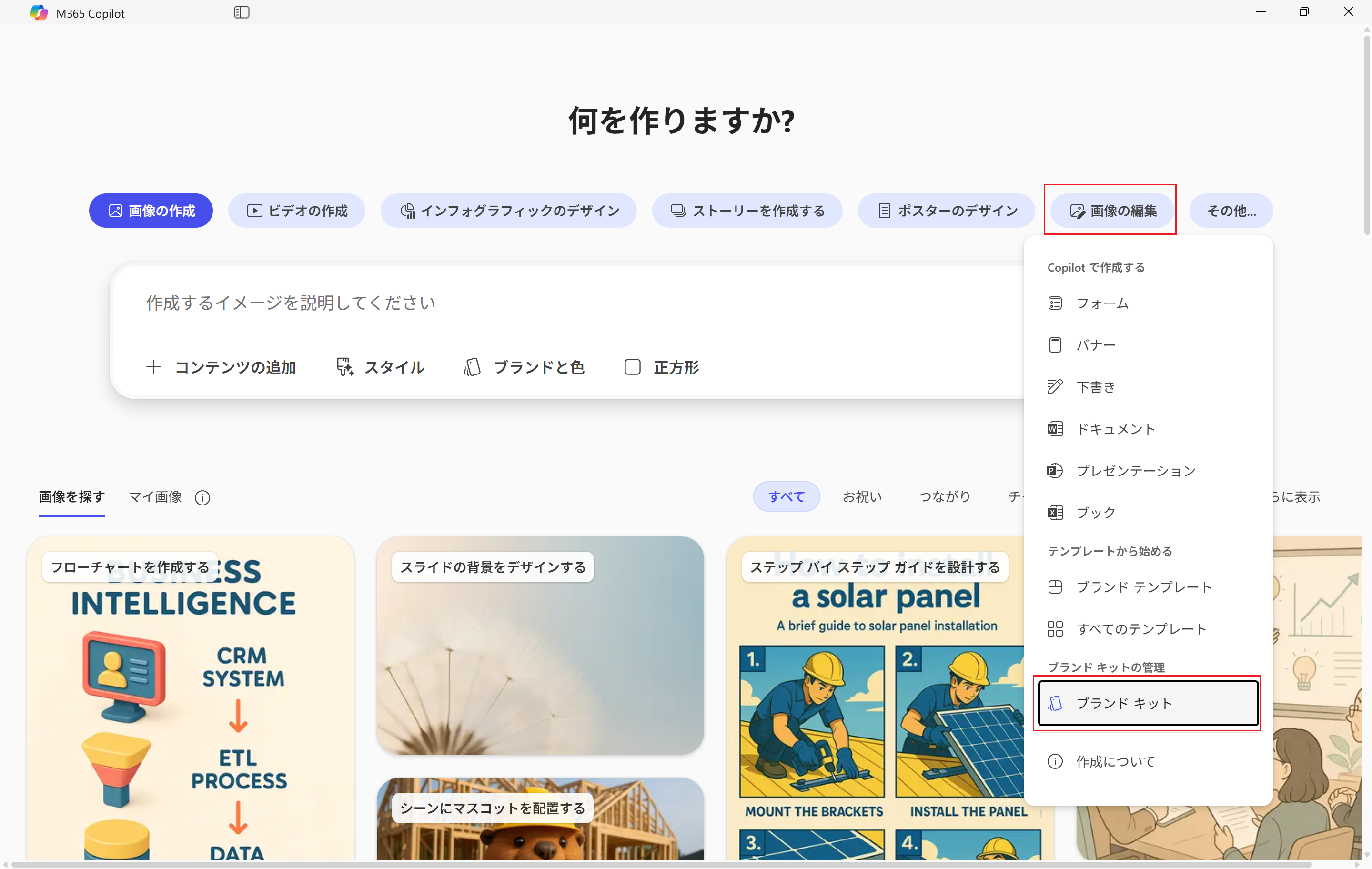Choose プレゼンテーション PowerPoint item

[1135, 471]
